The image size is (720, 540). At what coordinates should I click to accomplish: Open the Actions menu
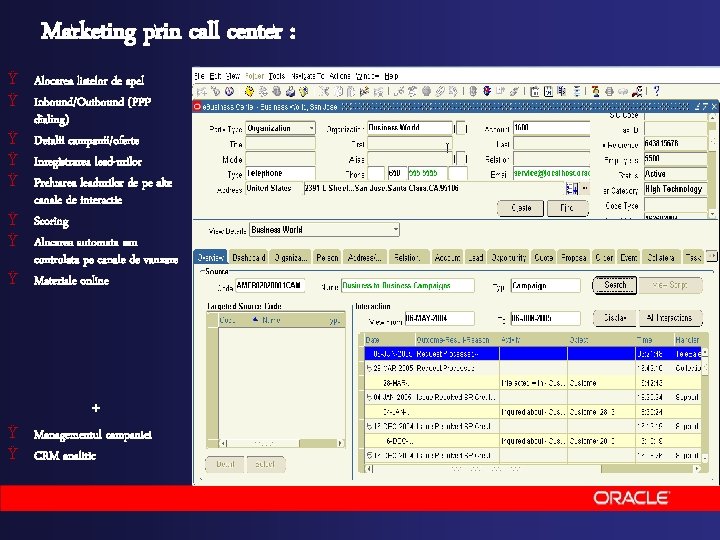(340, 76)
